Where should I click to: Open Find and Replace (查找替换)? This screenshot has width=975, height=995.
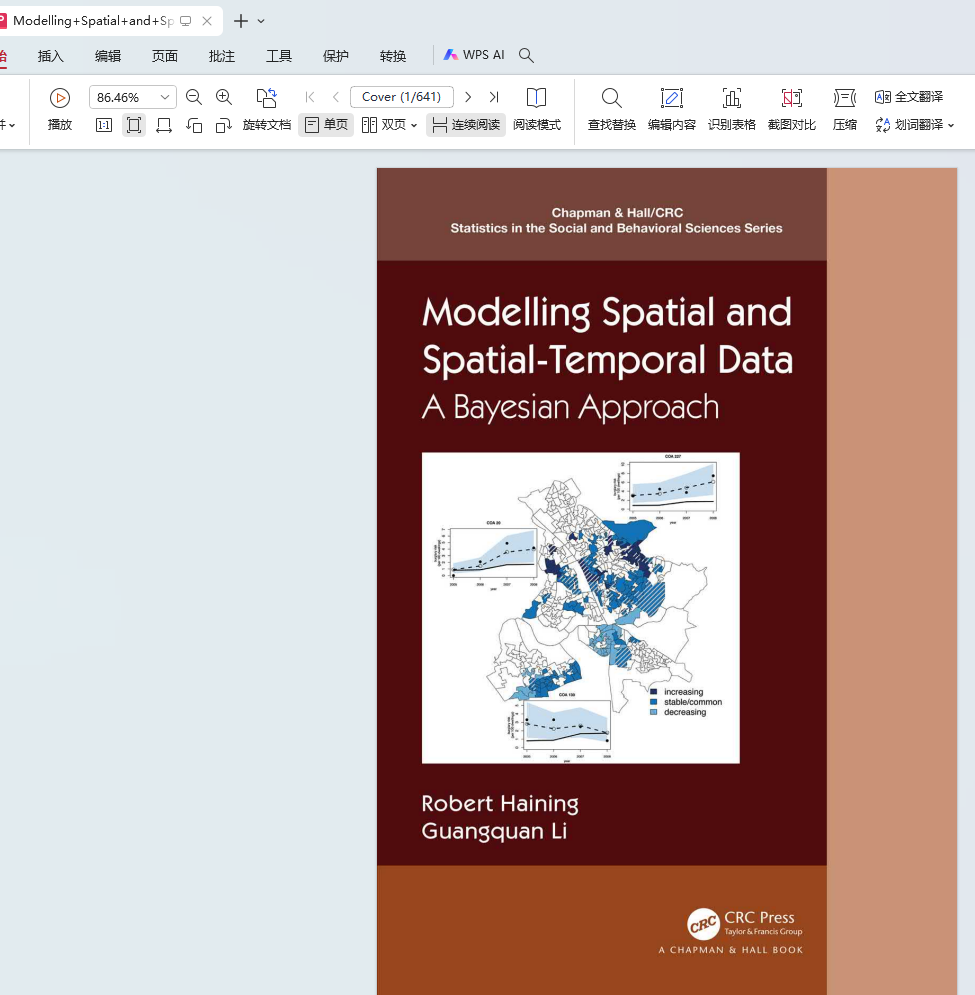611,98
